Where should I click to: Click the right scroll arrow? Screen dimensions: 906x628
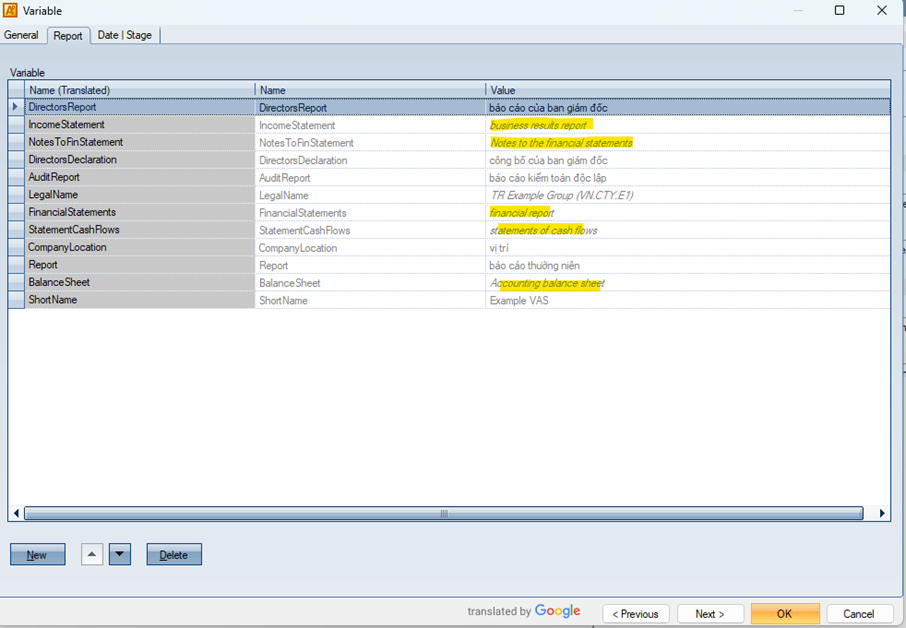(x=882, y=513)
